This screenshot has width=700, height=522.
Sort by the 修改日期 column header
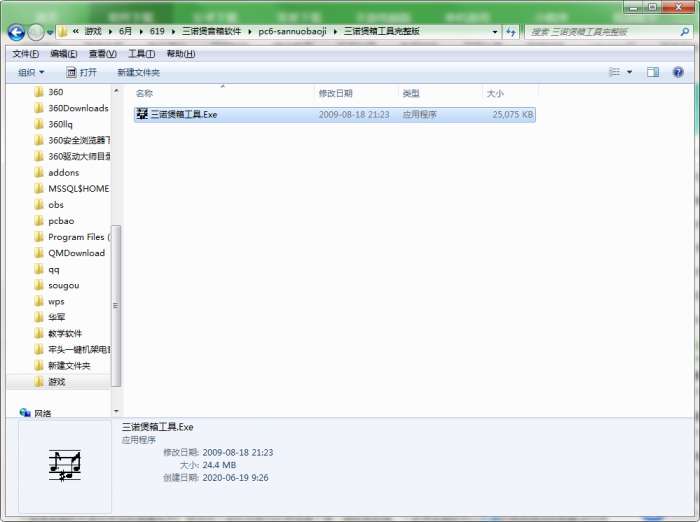[x=336, y=93]
